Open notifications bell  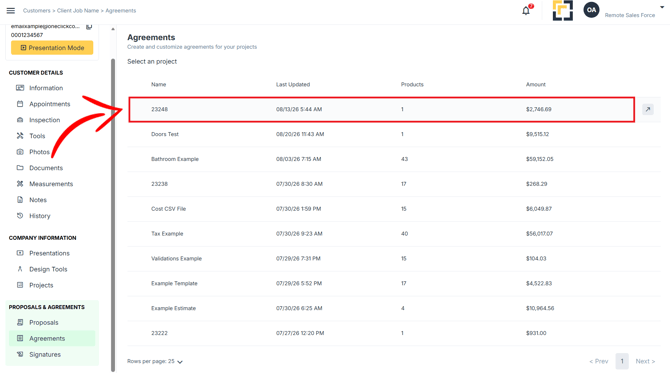coord(526,11)
